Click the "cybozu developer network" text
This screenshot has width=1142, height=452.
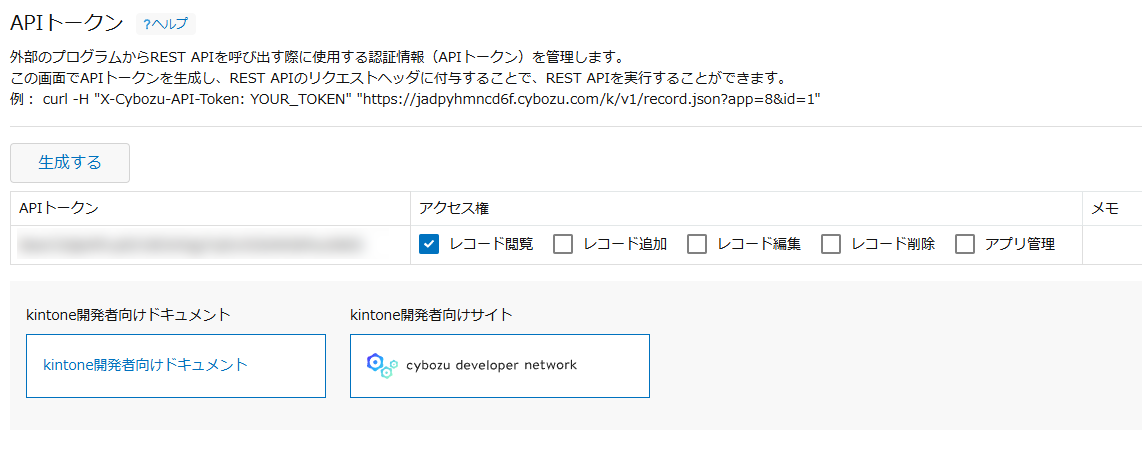[x=491, y=365]
